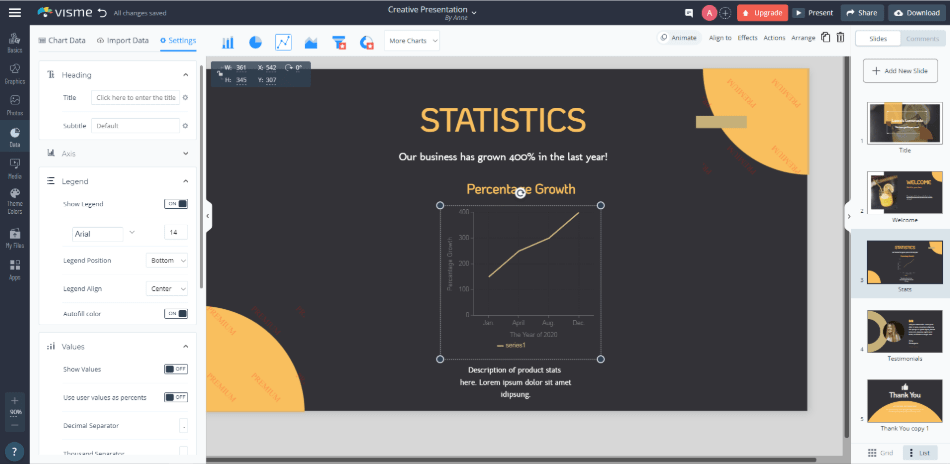The height and width of the screenshot is (464, 950).
Task: Collapse the left settings panel arrow
Action: tap(208, 216)
